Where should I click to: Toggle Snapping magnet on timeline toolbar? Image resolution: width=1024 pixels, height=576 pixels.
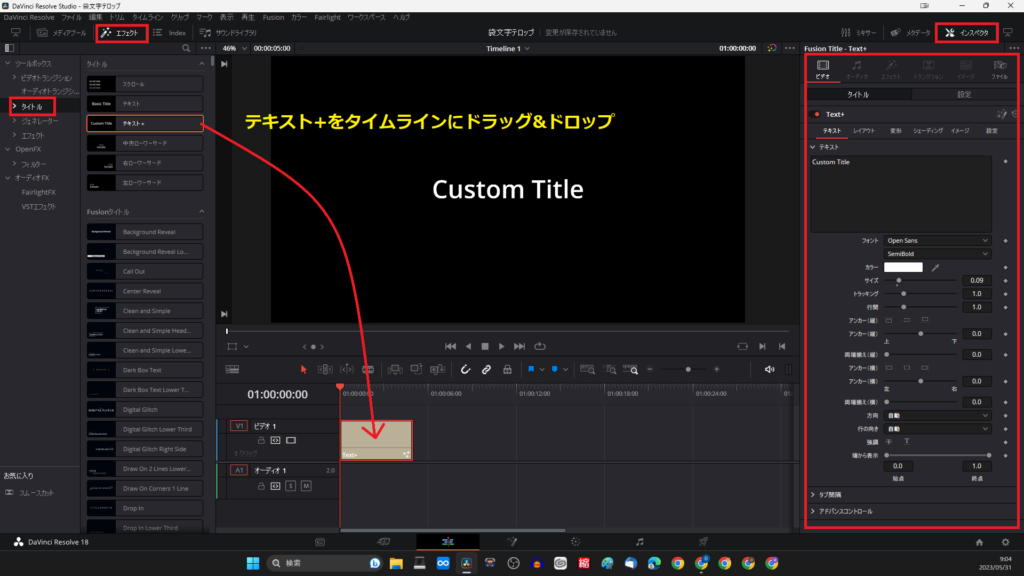(x=465, y=370)
